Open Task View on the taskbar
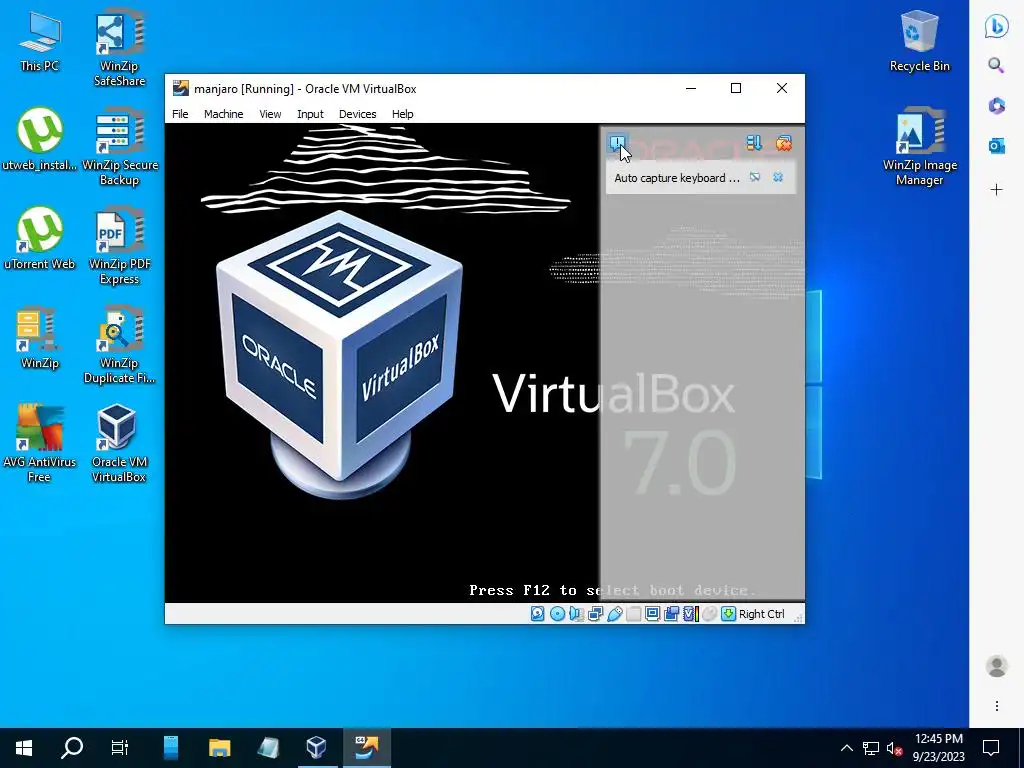 point(120,748)
